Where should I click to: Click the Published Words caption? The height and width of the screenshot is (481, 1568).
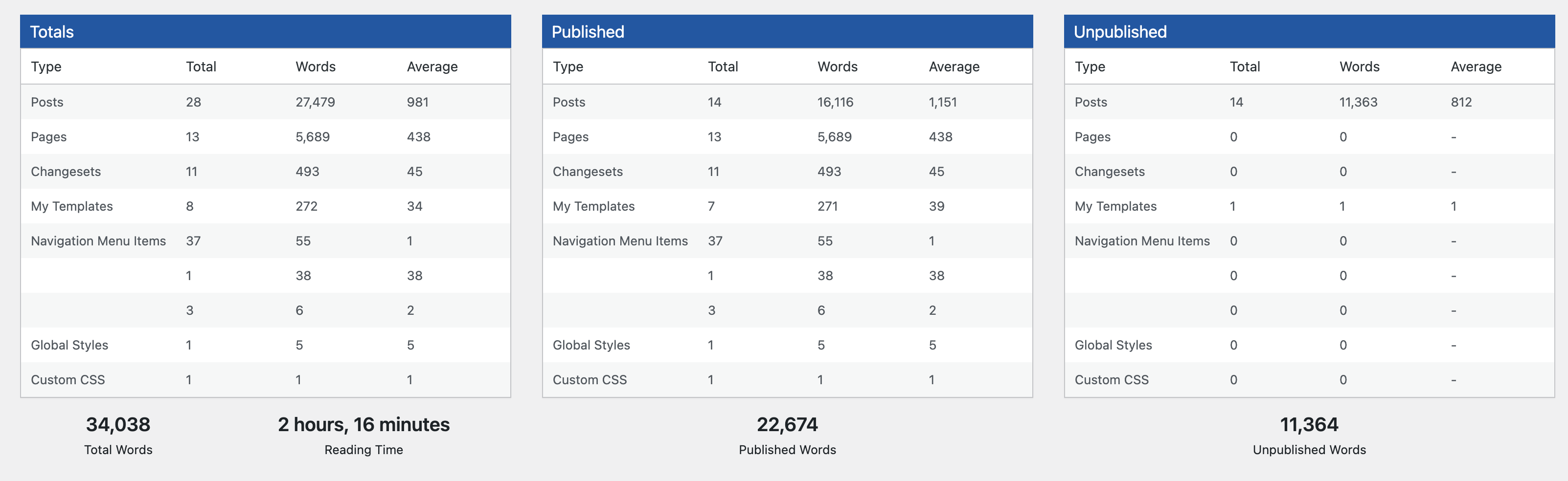point(787,450)
